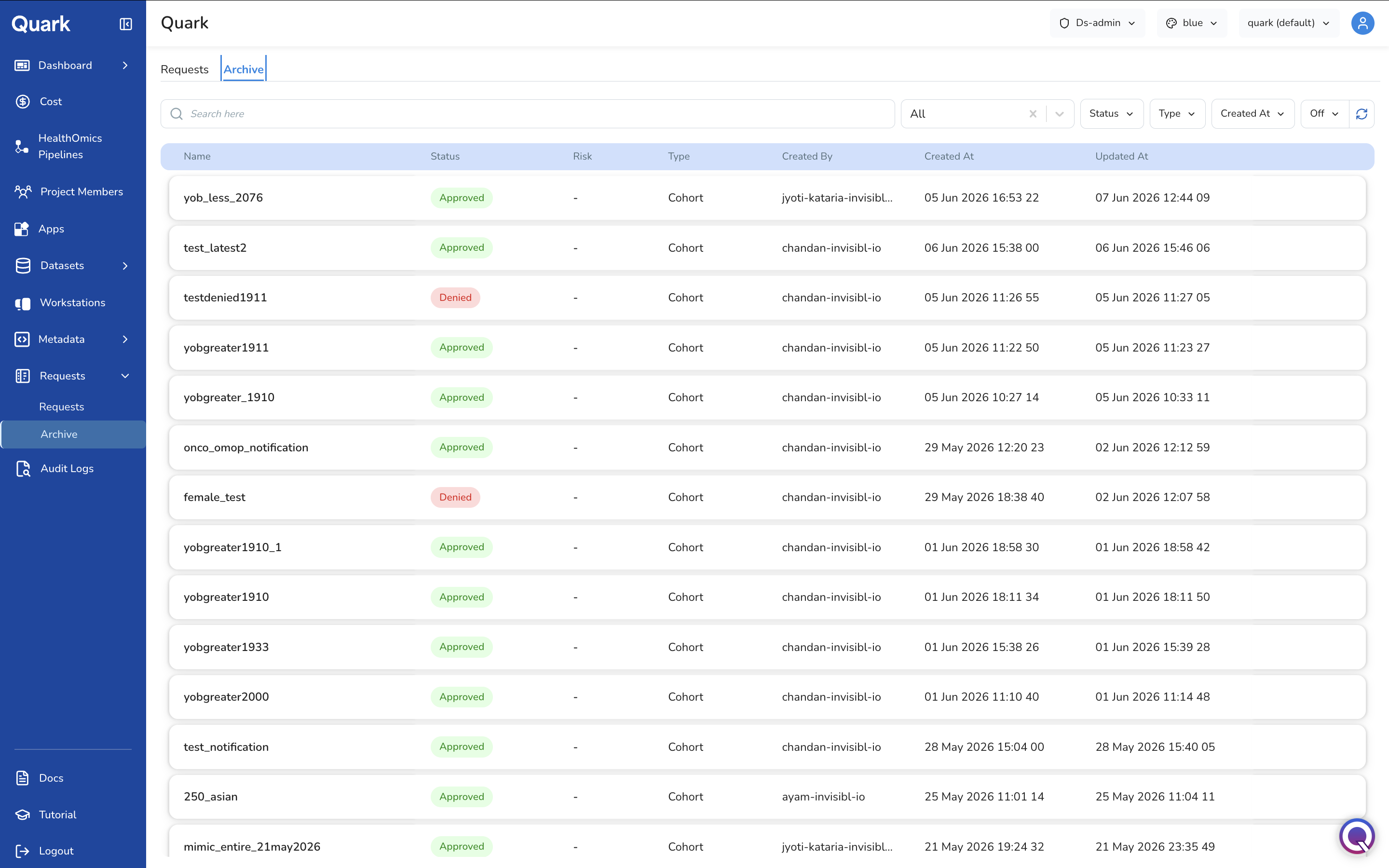Open the quark (default) project dropdown
This screenshot has height=868, width=1389.
[1289, 24]
